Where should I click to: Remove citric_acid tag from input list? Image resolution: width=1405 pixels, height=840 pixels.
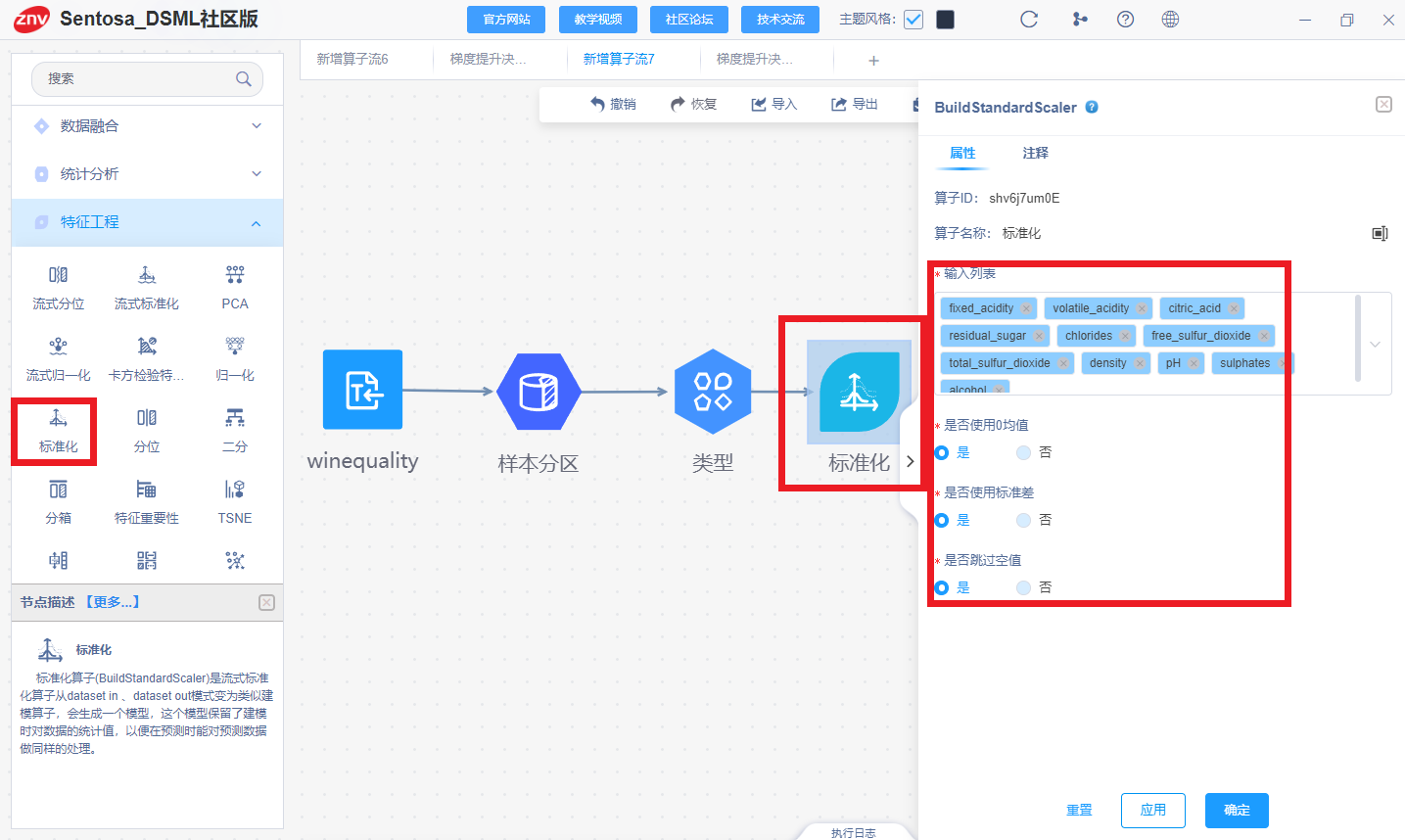[x=1234, y=308]
